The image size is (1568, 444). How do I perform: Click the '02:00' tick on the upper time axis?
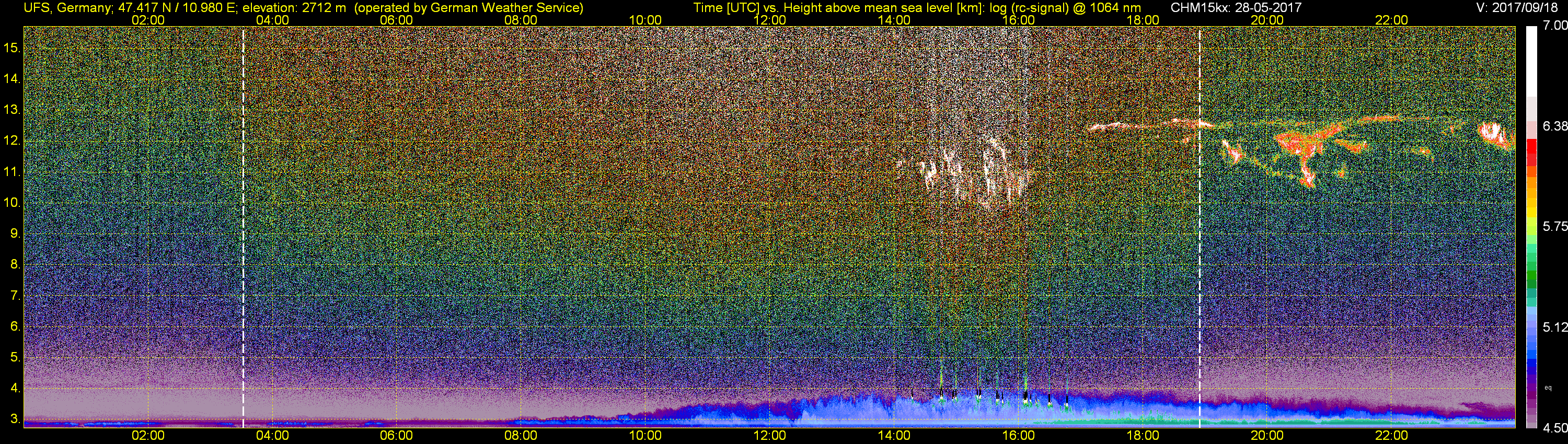(148, 20)
